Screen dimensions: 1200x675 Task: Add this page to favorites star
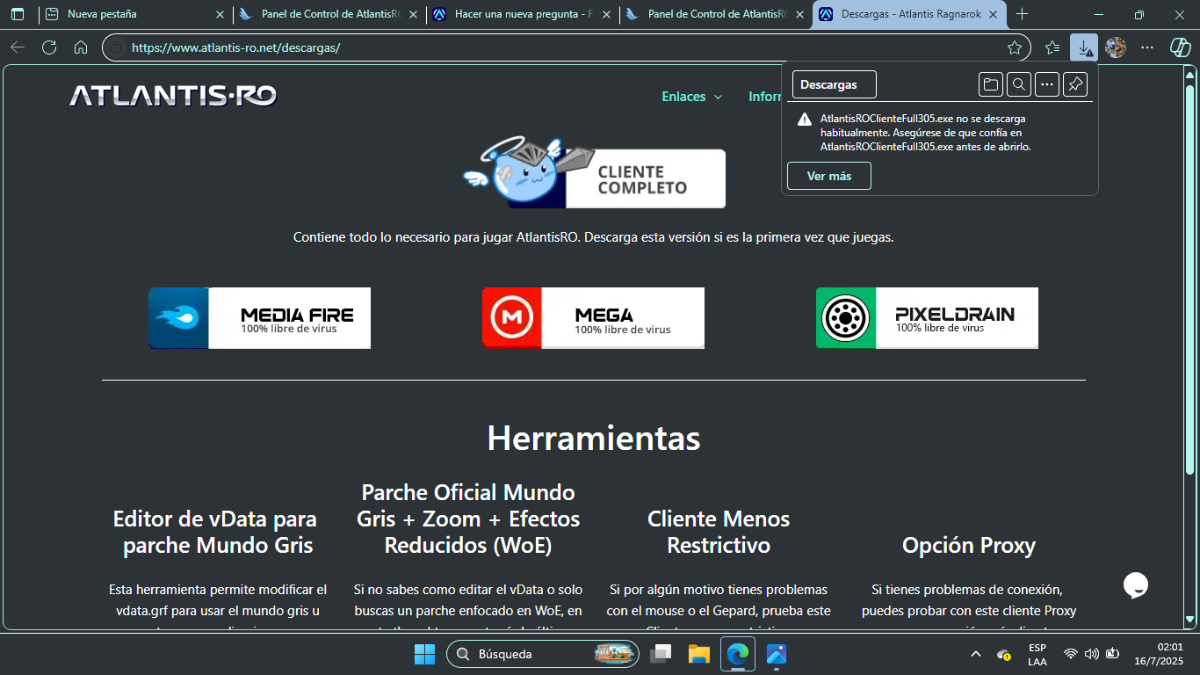1014,47
